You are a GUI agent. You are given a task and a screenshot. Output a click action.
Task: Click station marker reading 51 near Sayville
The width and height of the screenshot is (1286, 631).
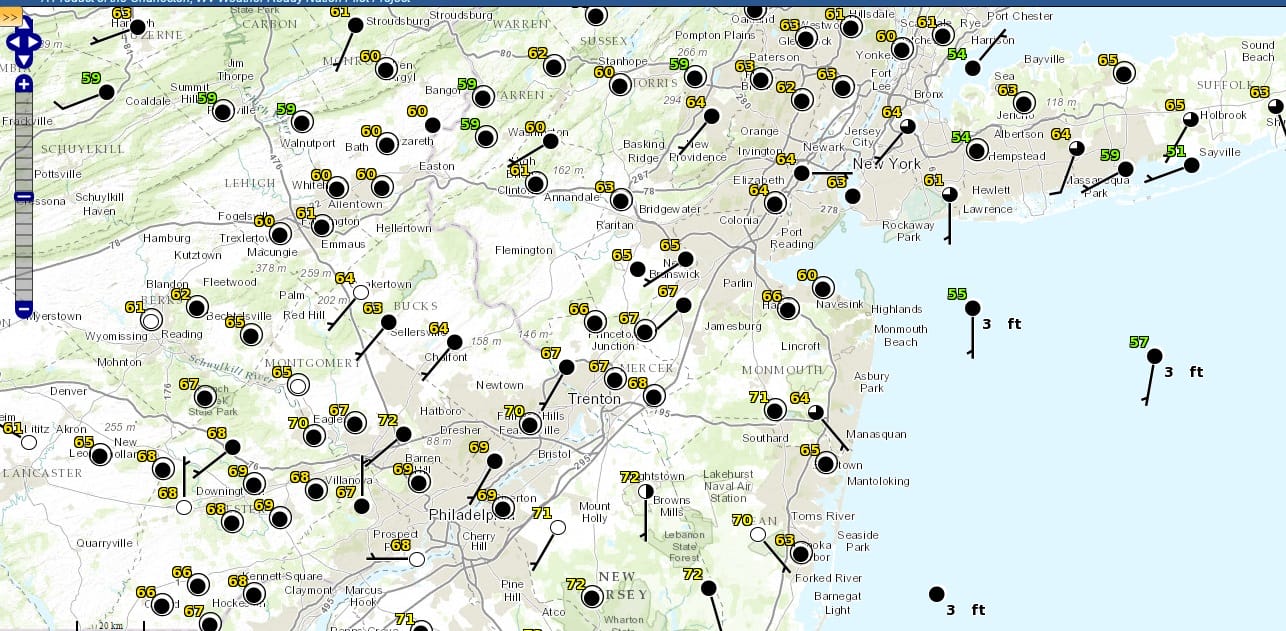pos(1191,165)
